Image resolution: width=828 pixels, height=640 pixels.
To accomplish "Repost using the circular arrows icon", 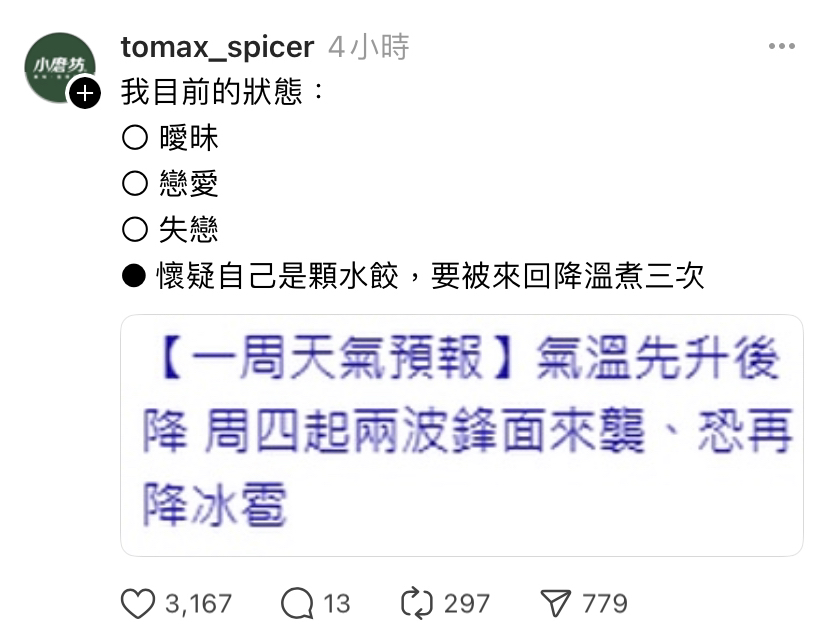I will (417, 603).
